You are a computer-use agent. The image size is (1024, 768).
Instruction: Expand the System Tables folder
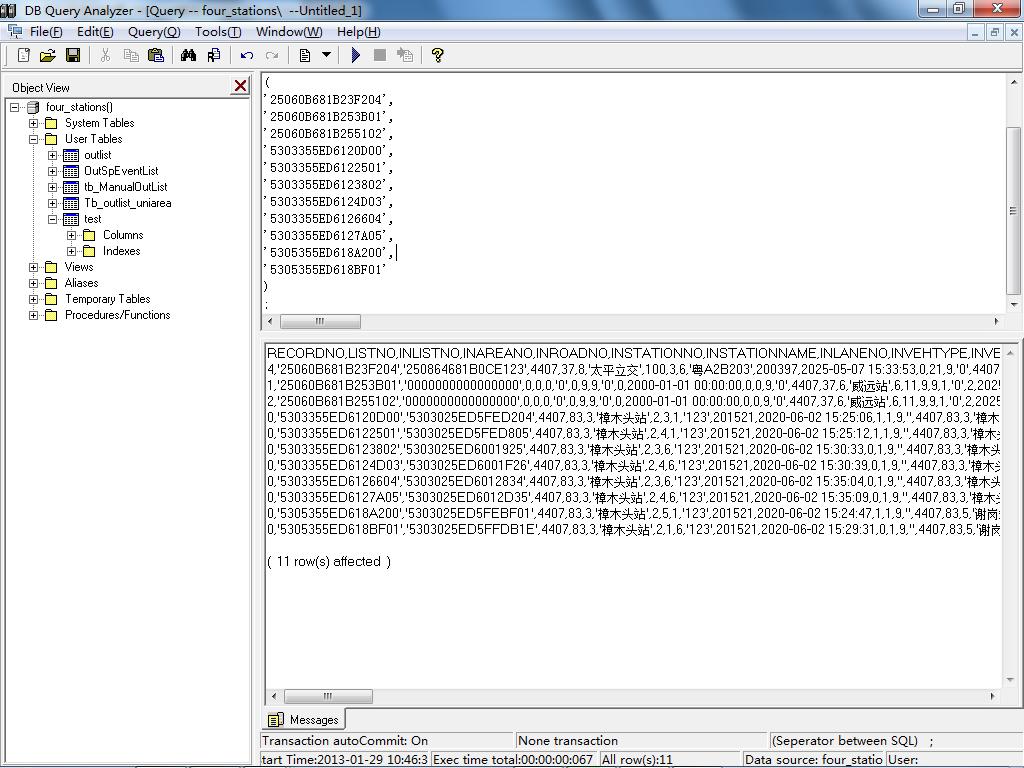33,123
